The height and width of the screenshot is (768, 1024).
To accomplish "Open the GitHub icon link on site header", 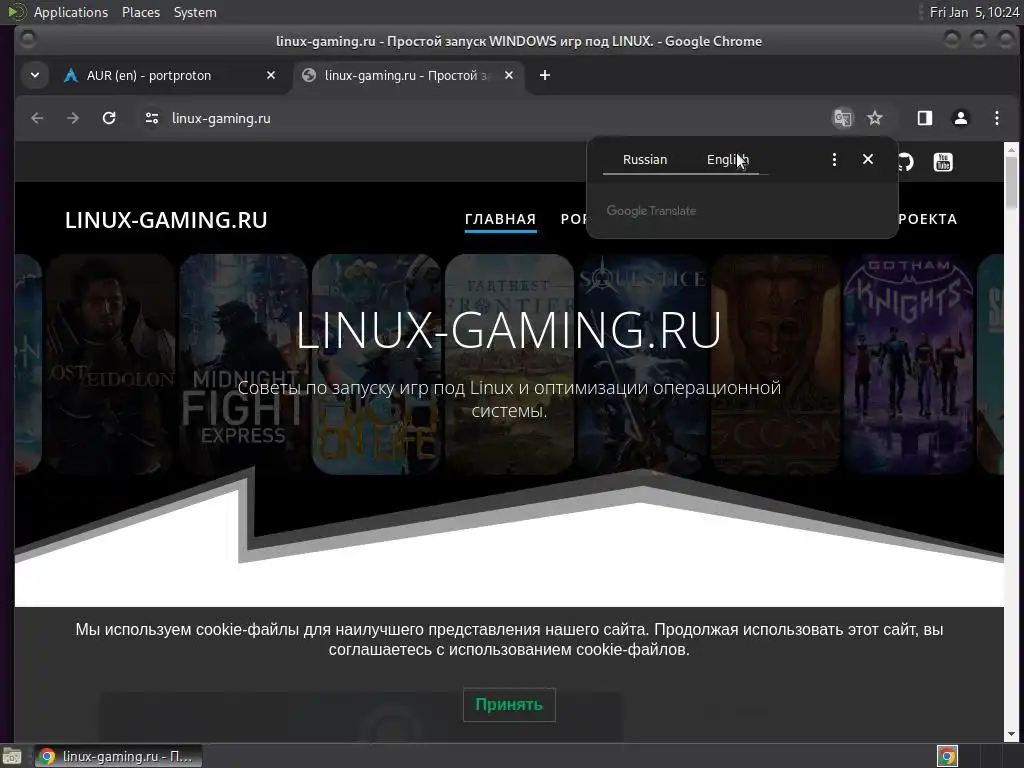I will [906, 162].
